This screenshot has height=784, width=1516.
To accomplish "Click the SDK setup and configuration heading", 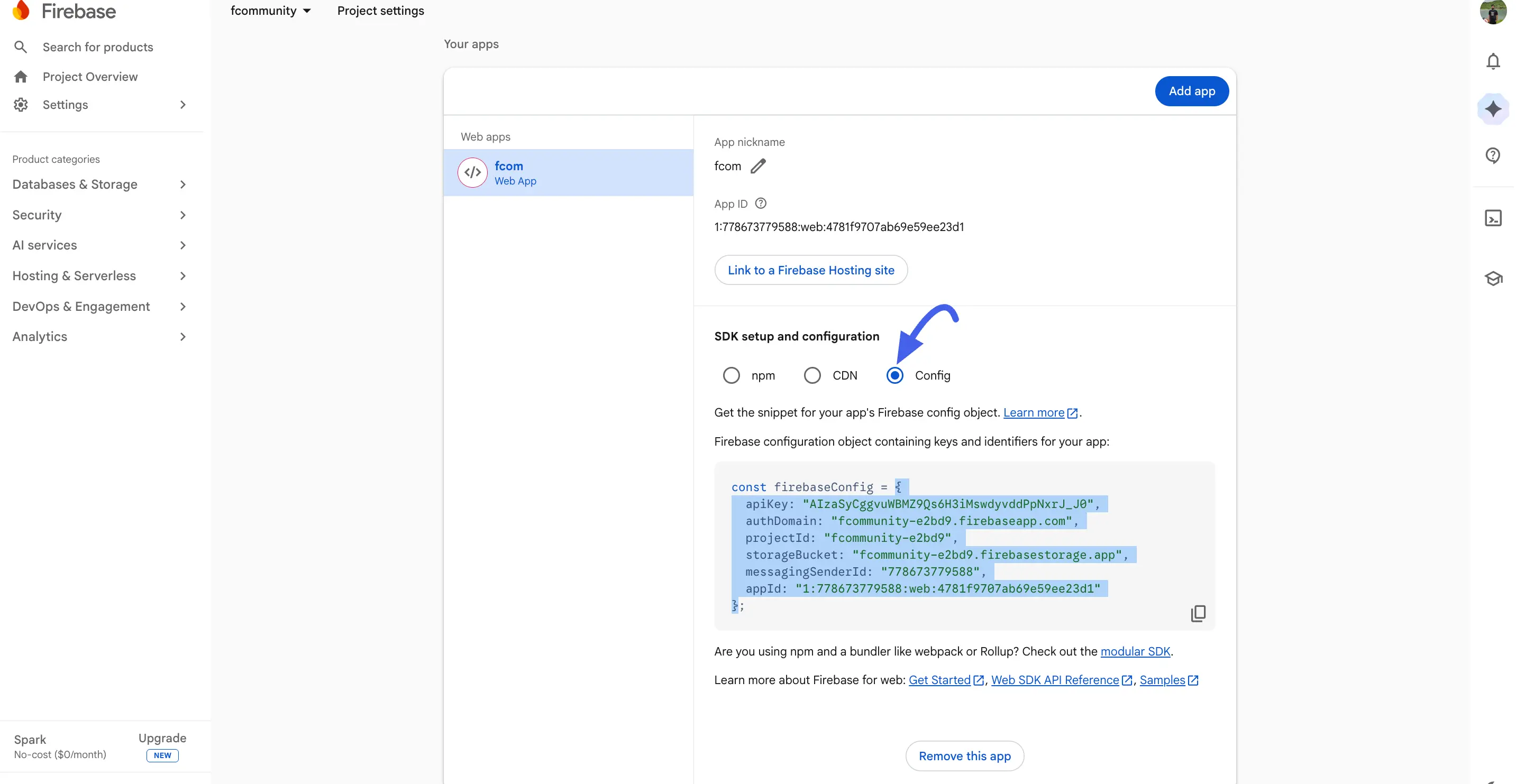I will [797, 336].
